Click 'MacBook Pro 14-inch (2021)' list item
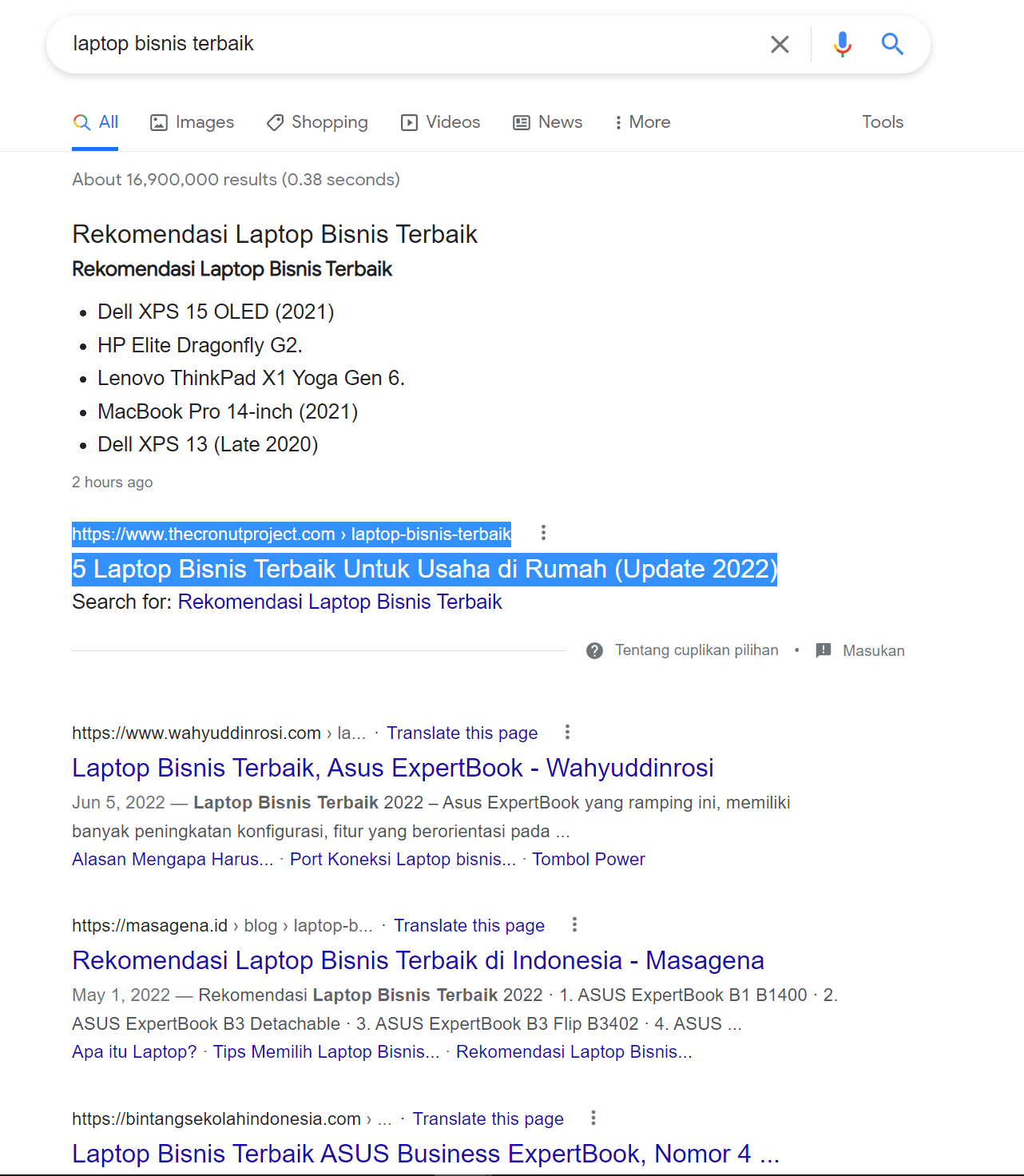Screen dimensions: 1024x1176 (x=228, y=411)
